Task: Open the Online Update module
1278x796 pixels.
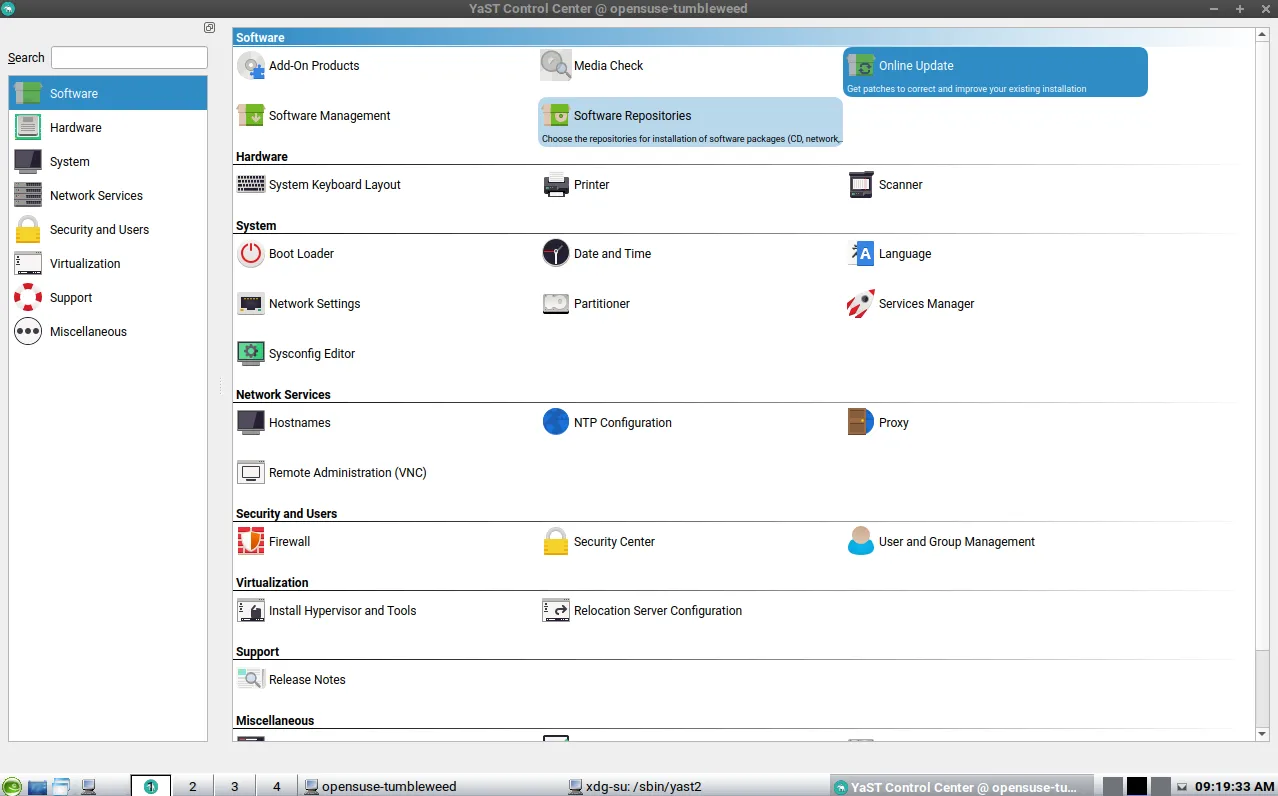Action: point(994,72)
